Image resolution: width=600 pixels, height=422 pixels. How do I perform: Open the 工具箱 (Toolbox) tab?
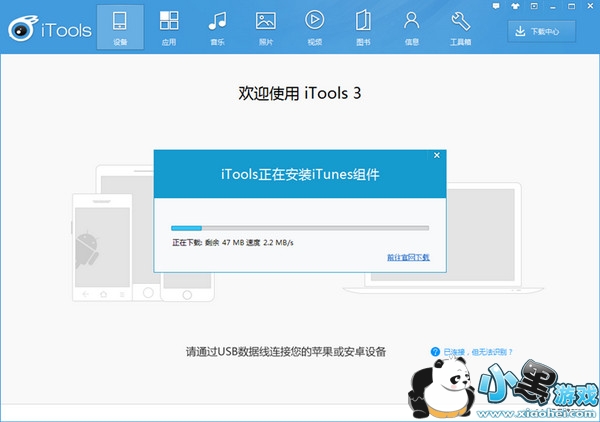460,27
